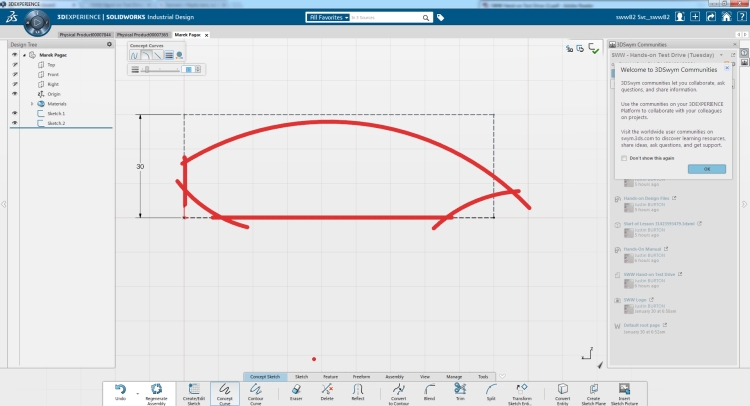Select the Eraser tool

pyautogui.click(x=296, y=390)
